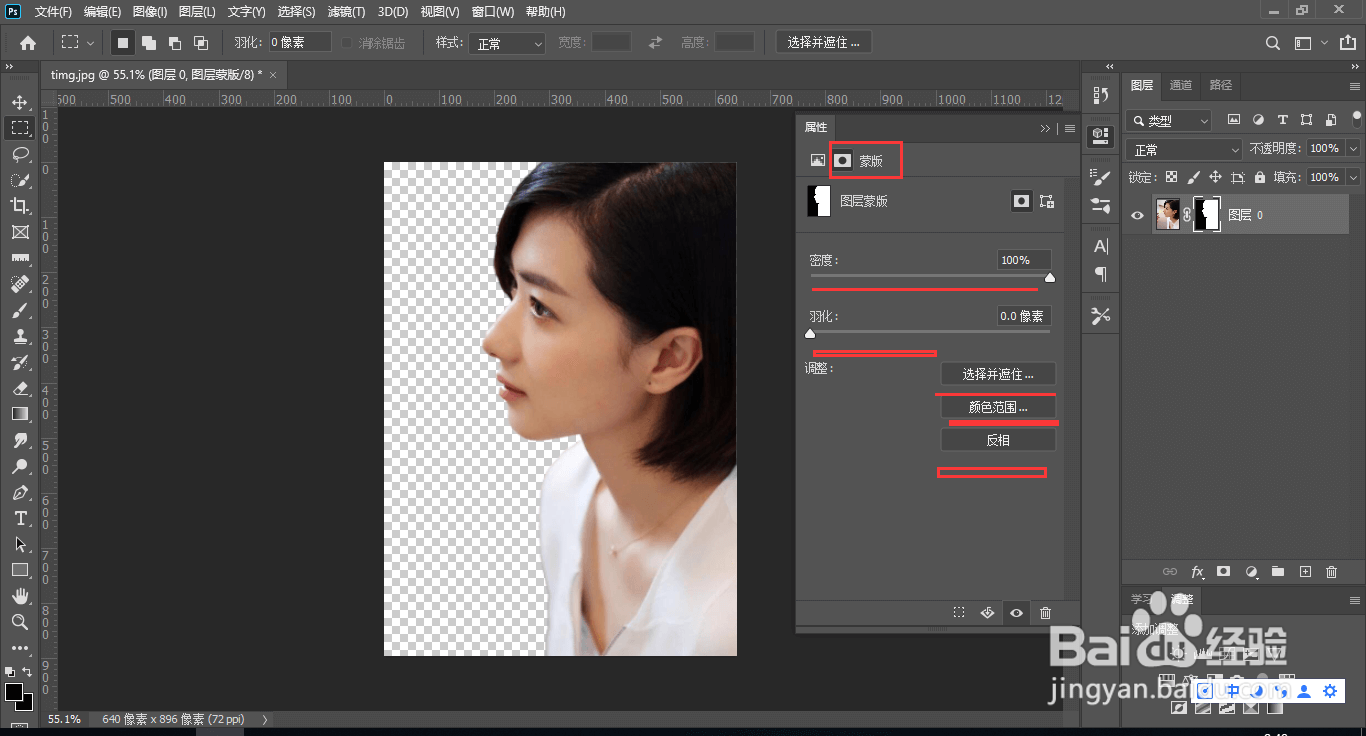Screen dimensions: 1366x736
Task: Open the 滤镜(T) menu
Action: point(346,12)
